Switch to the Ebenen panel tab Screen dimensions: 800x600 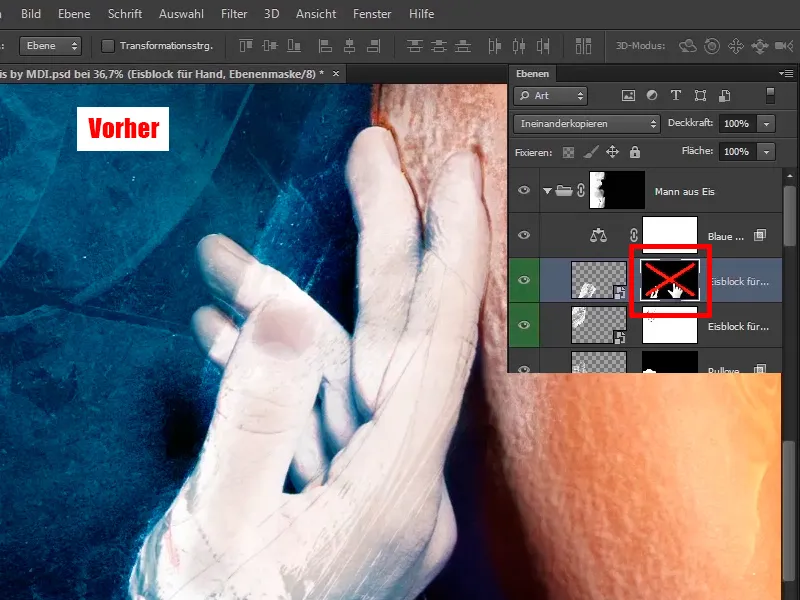click(x=532, y=73)
